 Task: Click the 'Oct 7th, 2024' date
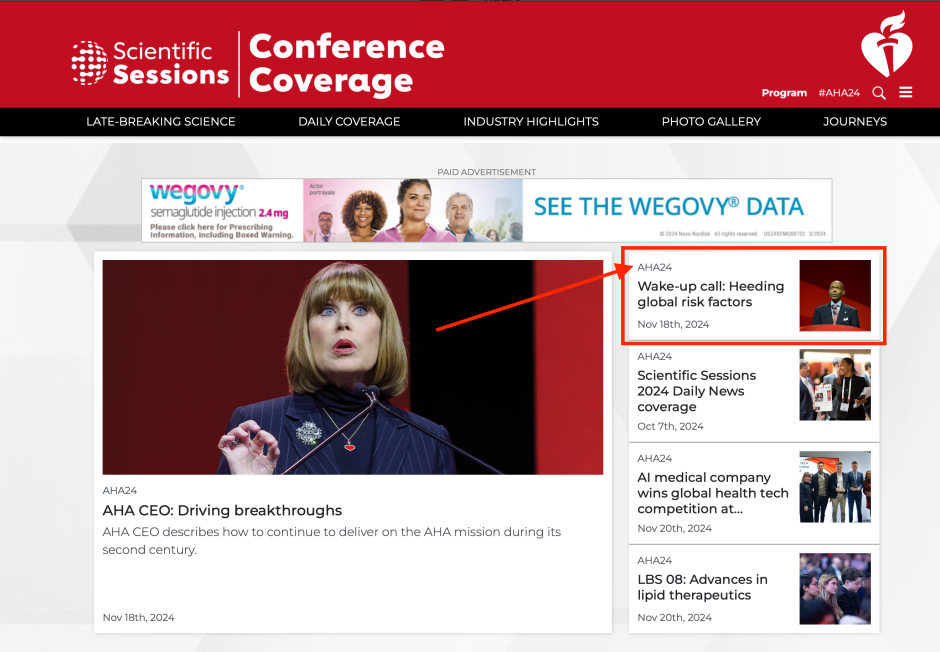click(670, 426)
